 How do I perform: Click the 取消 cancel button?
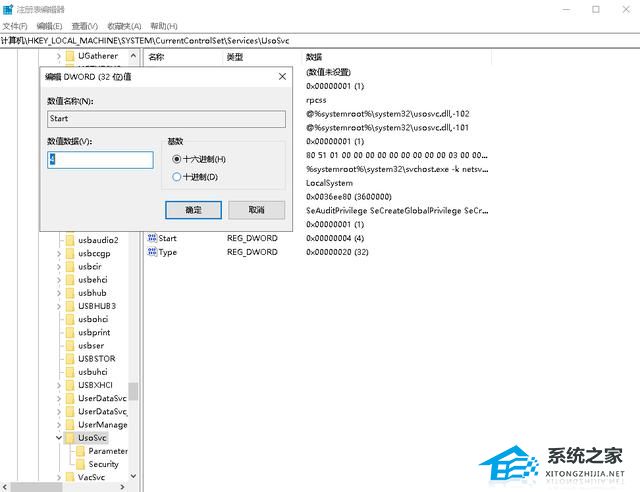[x=256, y=210]
